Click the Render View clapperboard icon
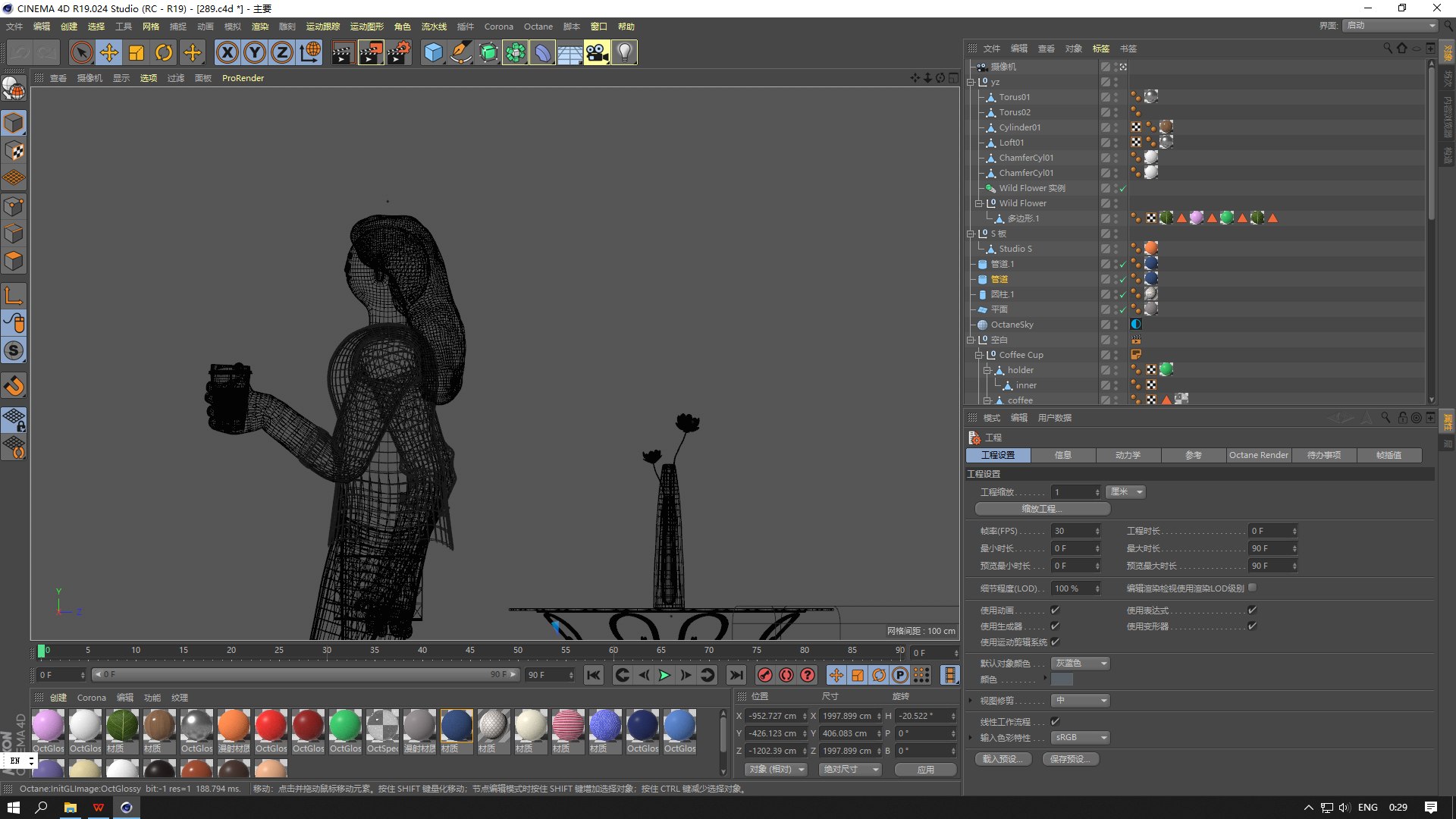The width and height of the screenshot is (1456, 819). (x=343, y=52)
